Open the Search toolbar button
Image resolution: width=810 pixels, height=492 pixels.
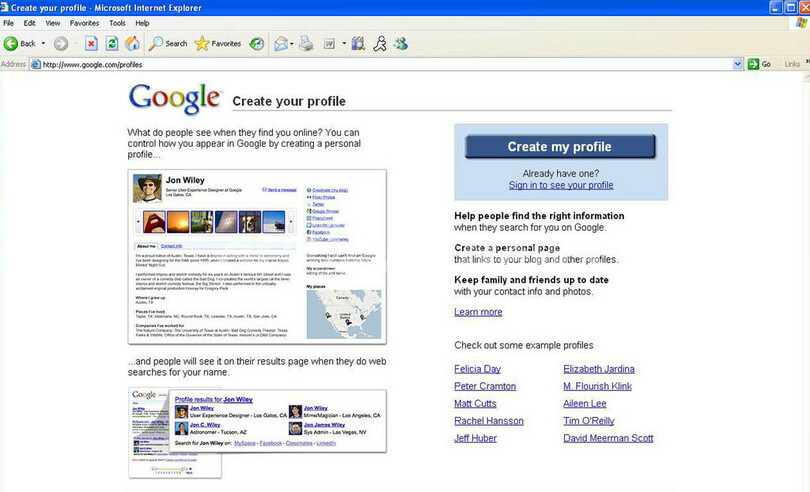click(x=168, y=43)
